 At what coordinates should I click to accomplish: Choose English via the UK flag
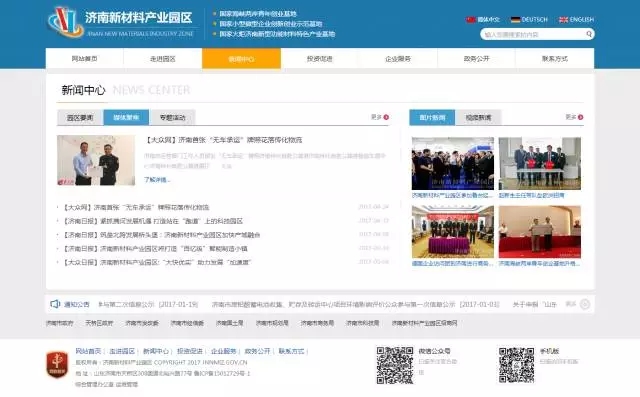coord(564,20)
